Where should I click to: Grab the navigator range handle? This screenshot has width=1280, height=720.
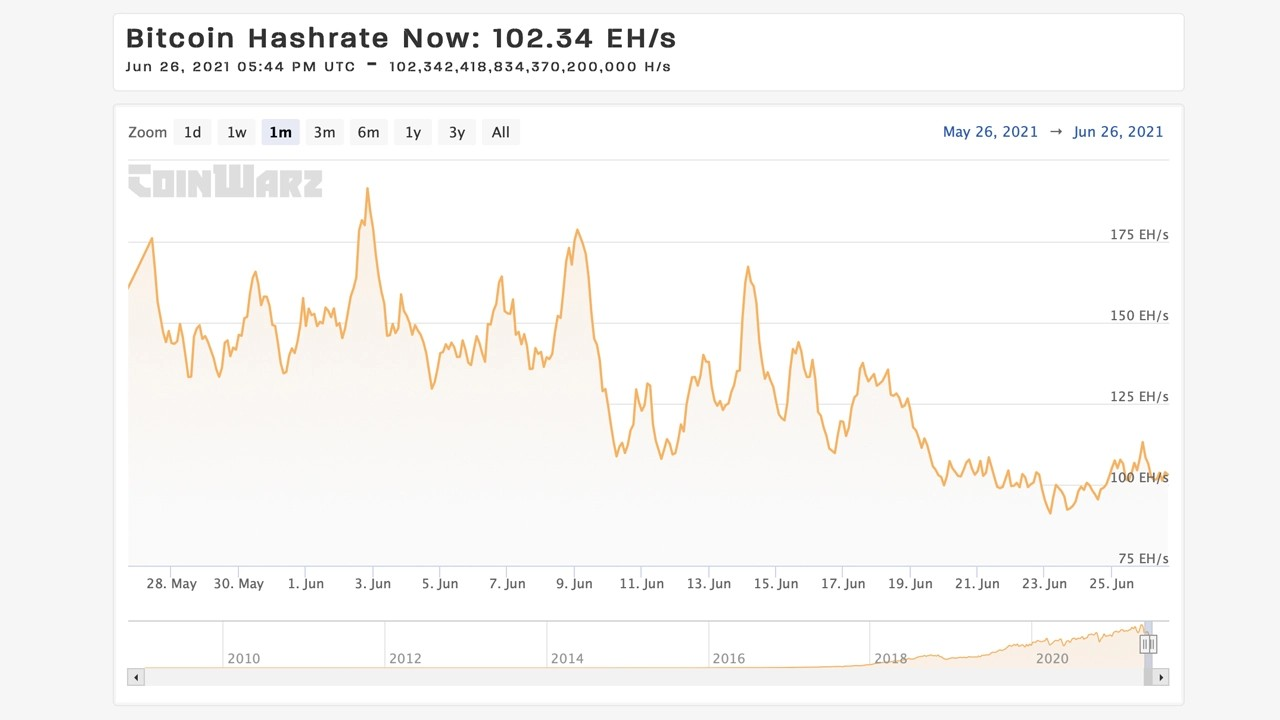pyautogui.click(x=1148, y=645)
